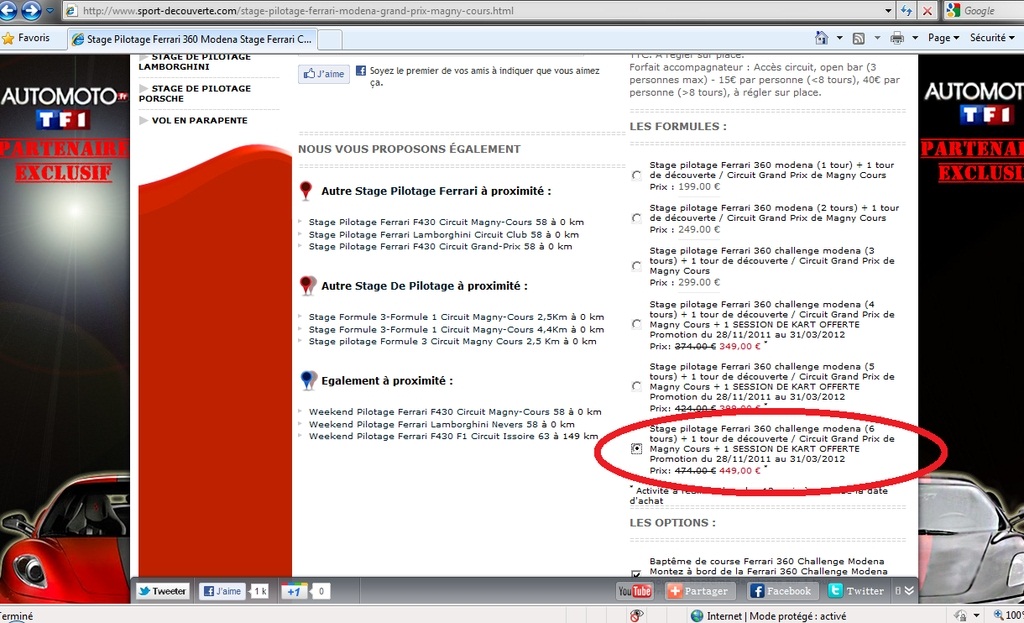Click the RSS feeds icon
Viewport: 1024px width, 623px height.
point(859,38)
